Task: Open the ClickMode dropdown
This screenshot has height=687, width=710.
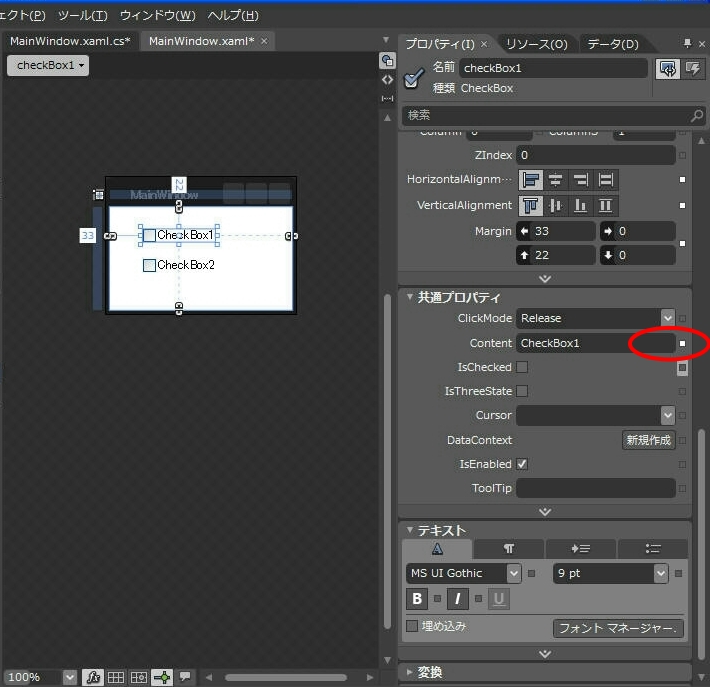Action: 667,318
